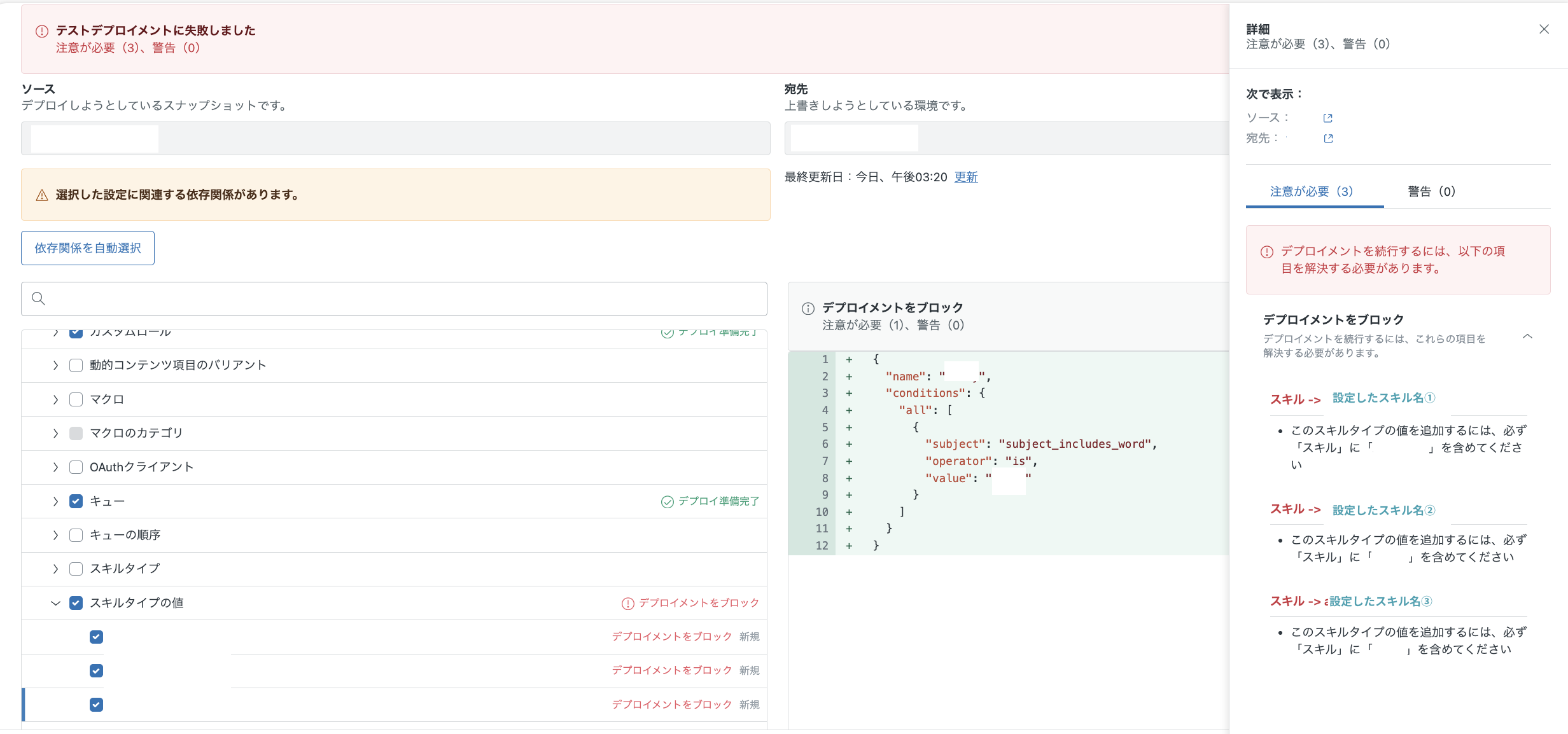Close the 詳細 details panel
Image resolution: width=1568 pixels, height=734 pixels.
coord(1544,29)
